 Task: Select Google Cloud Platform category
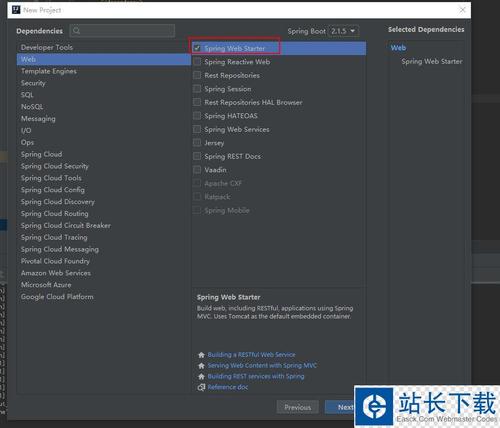104,297
